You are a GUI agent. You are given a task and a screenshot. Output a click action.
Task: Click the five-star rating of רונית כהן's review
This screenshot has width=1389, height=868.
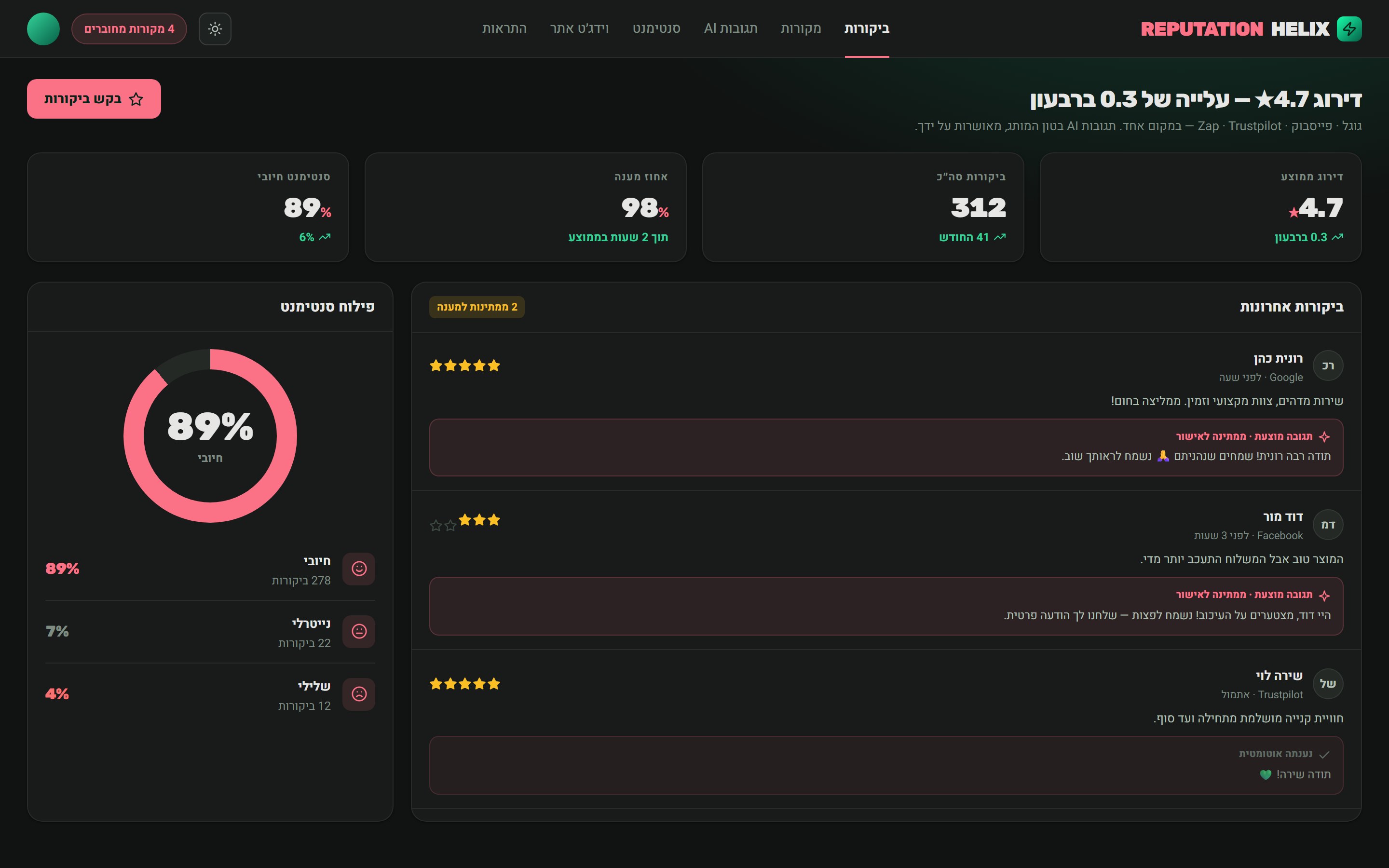click(x=465, y=366)
